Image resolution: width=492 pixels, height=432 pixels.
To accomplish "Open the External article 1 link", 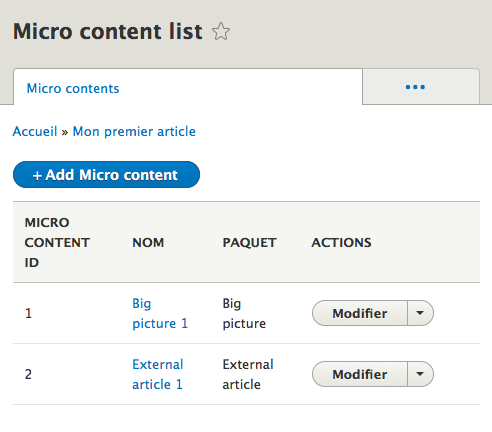I will point(158,374).
